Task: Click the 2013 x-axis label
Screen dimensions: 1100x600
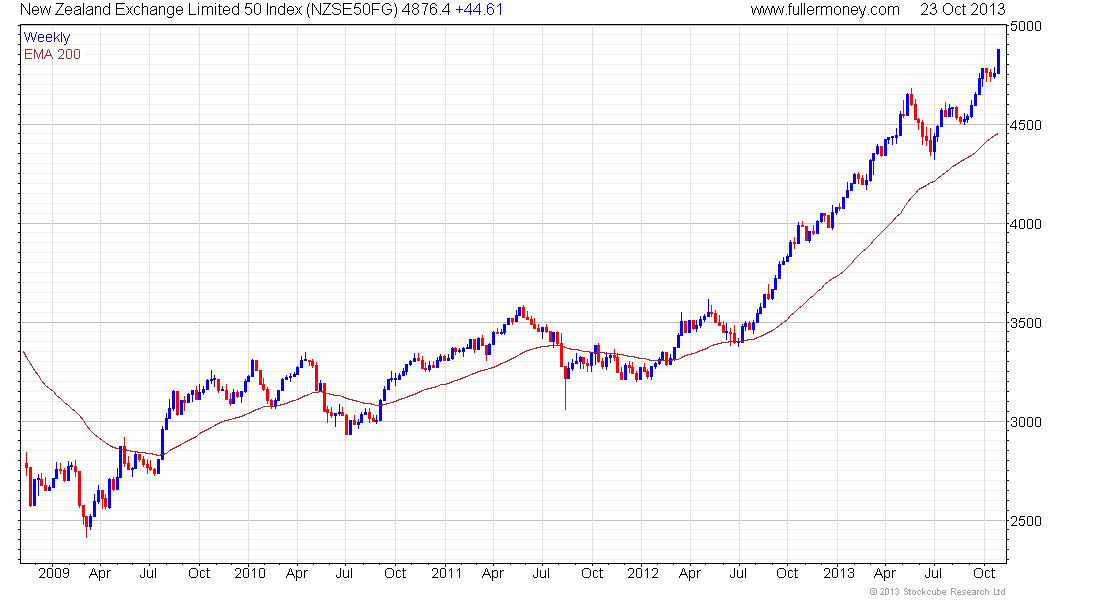Action: [x=838, y=573]
